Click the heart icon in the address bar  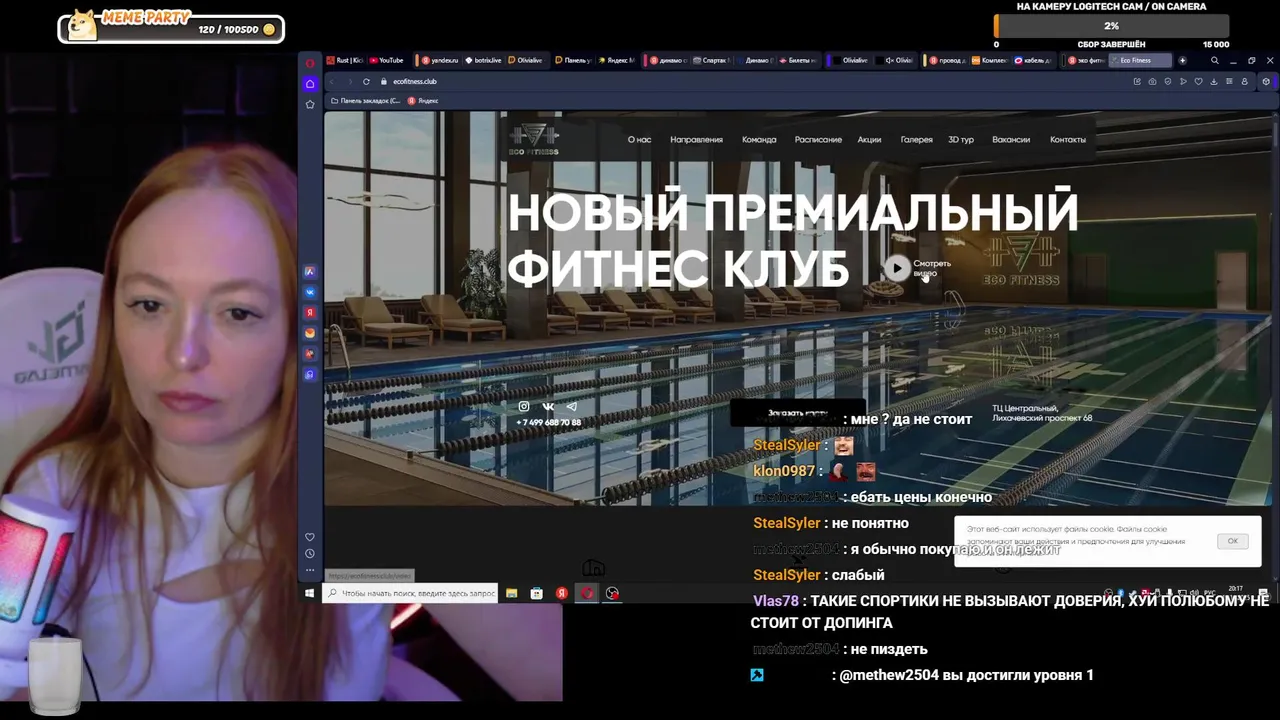coord(1198,81)
